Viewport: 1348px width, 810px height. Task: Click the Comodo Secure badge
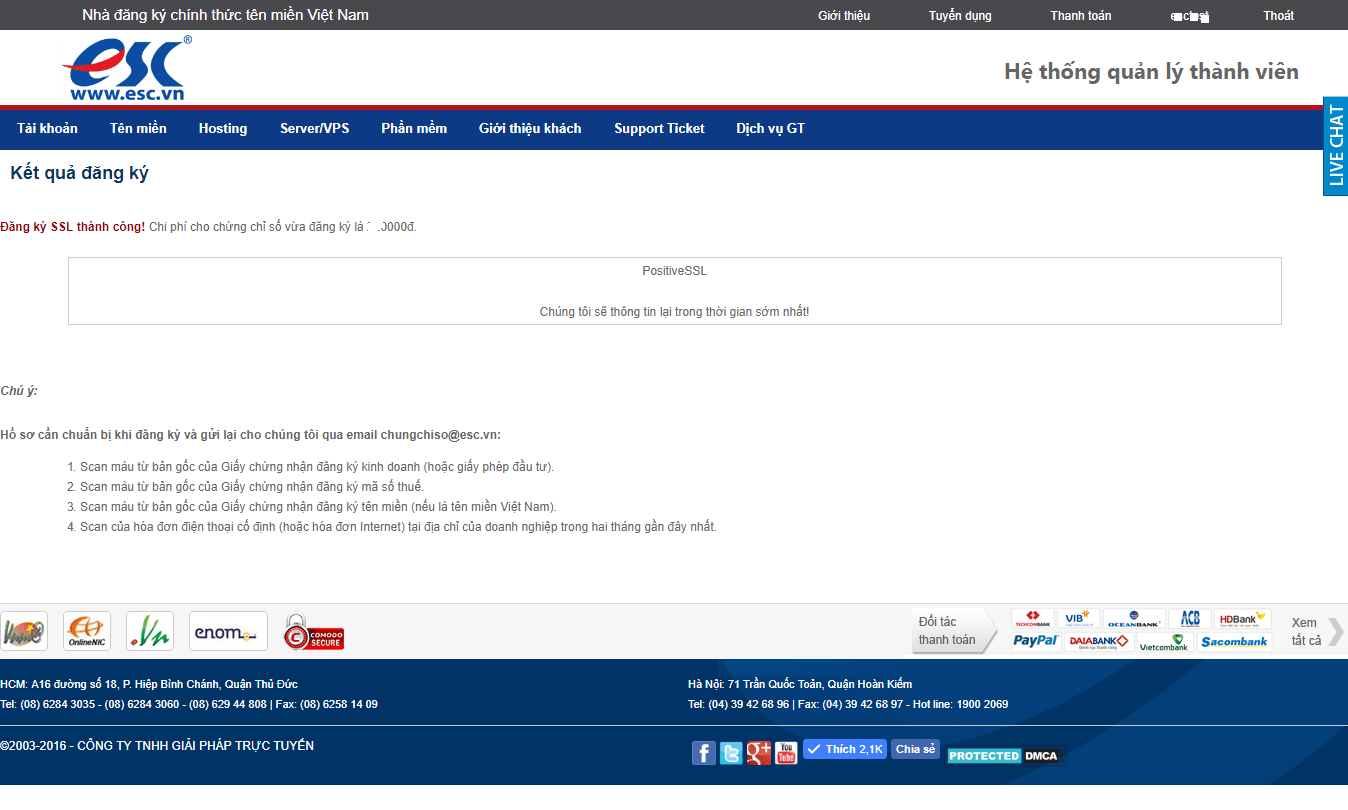click(314, 632)
